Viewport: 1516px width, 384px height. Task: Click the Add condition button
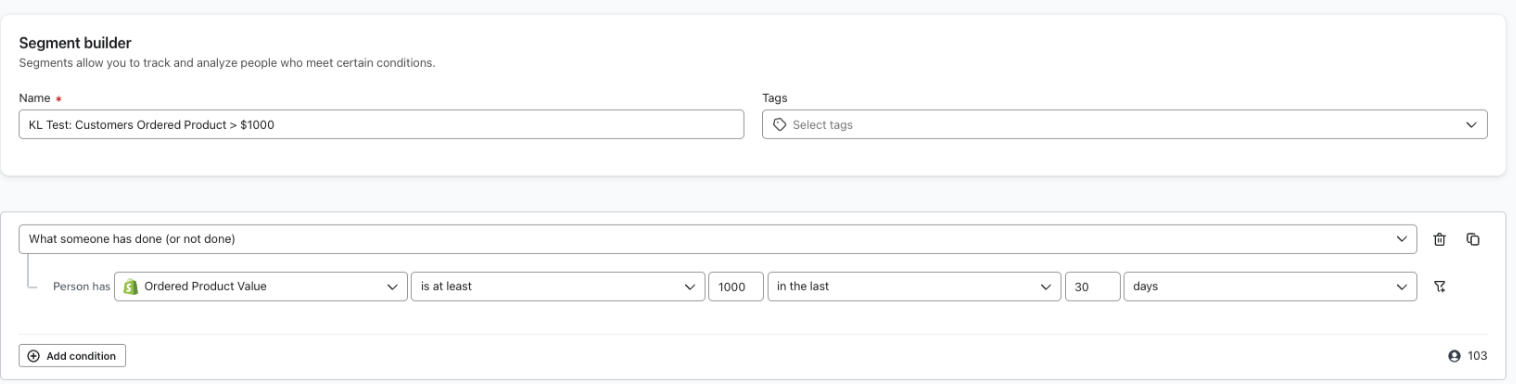click(x=72, y=356)
